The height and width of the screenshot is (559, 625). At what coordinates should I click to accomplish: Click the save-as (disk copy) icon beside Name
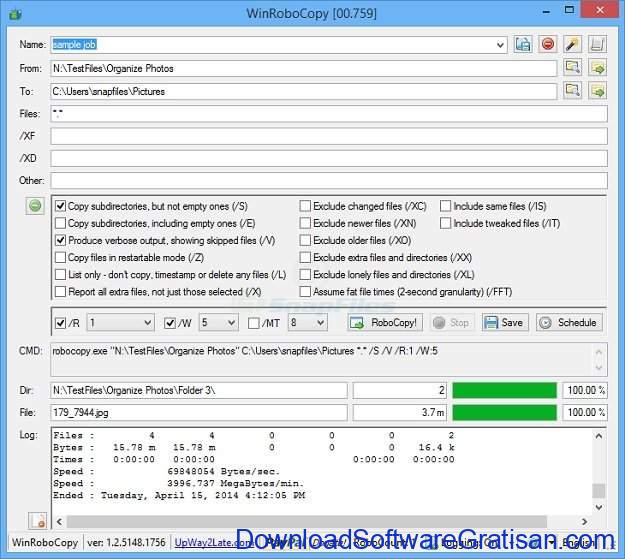(523, 44)
